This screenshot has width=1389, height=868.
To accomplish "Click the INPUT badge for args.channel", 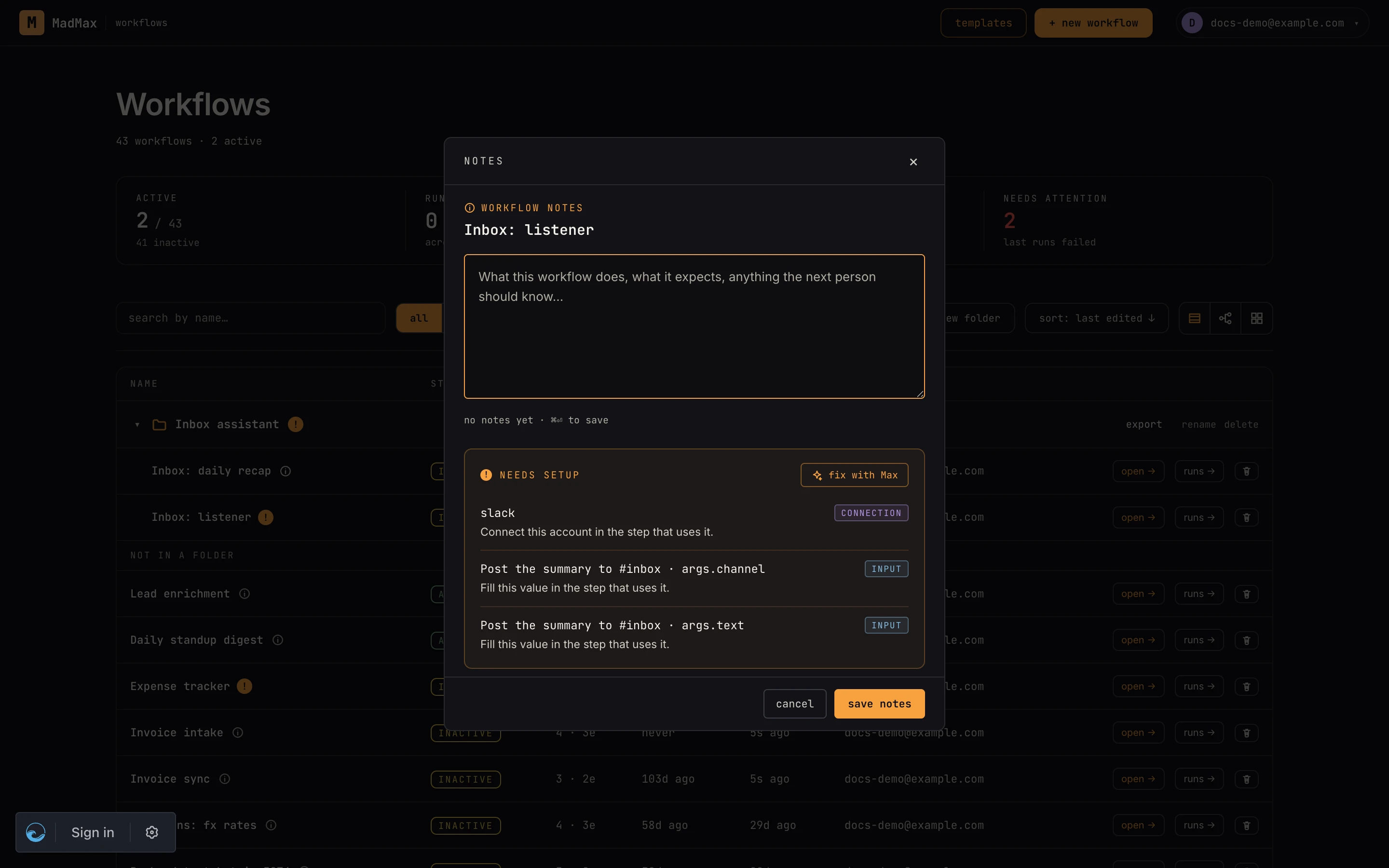I will click(886, 569).
